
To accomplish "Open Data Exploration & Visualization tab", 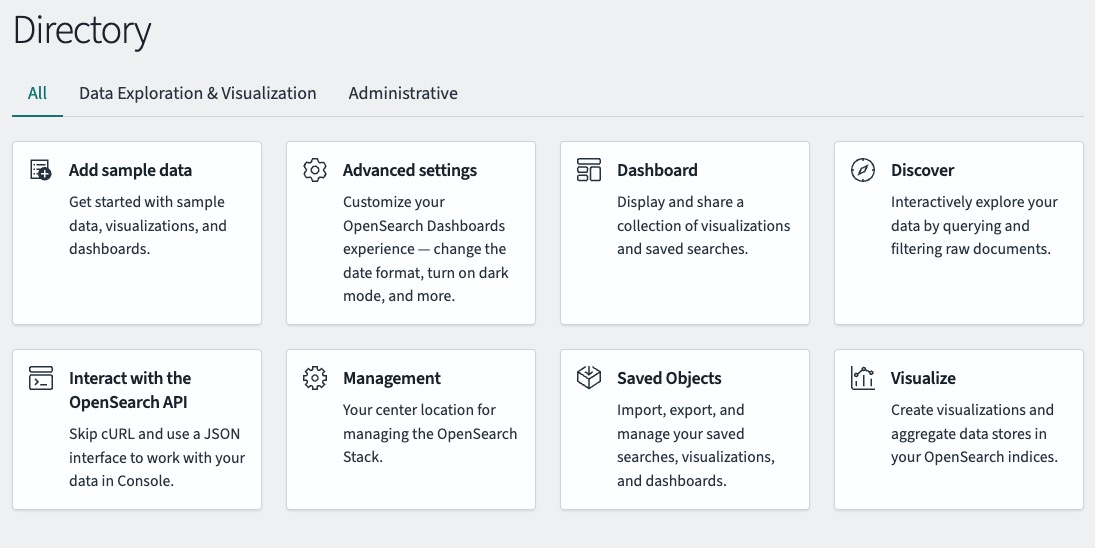I will (198, 93).
